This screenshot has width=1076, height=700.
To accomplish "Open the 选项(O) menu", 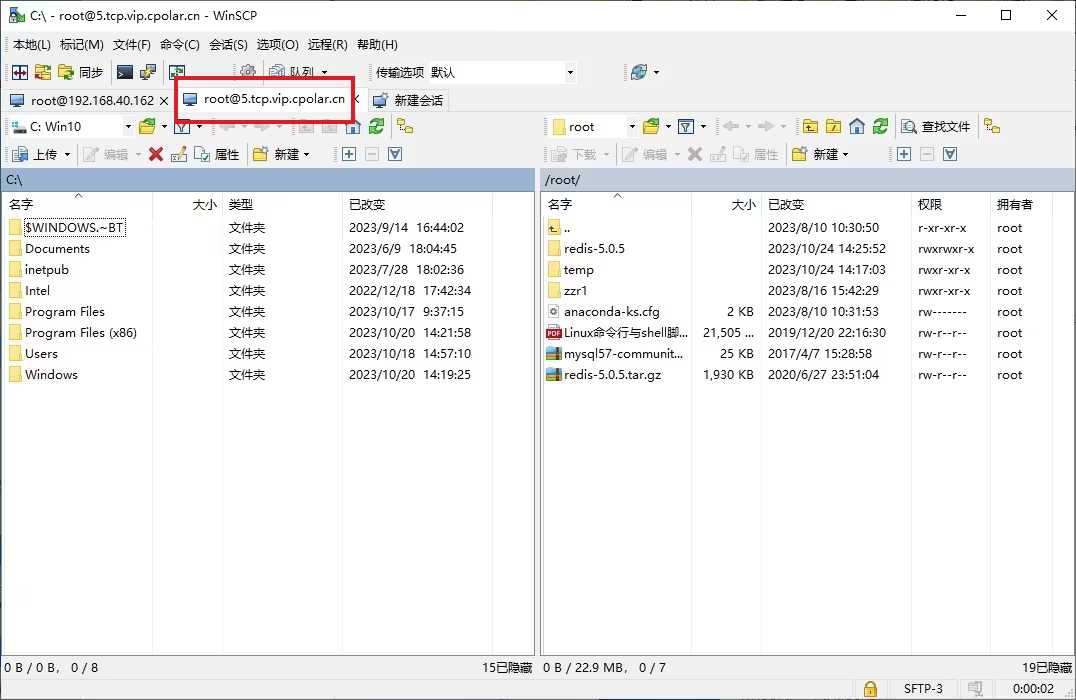I will pos(277,45).
